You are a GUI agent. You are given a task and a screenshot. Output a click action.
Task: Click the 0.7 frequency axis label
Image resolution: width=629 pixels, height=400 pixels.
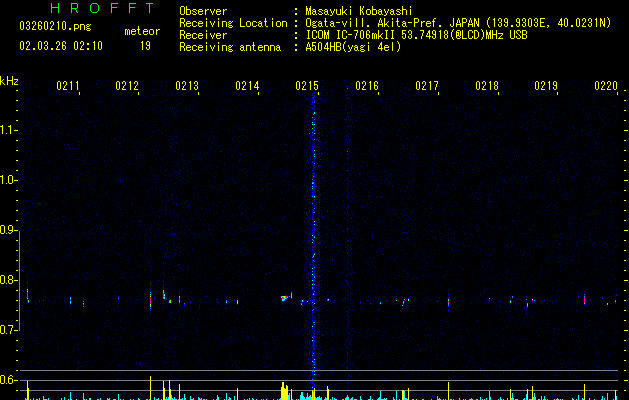(7, 330)
